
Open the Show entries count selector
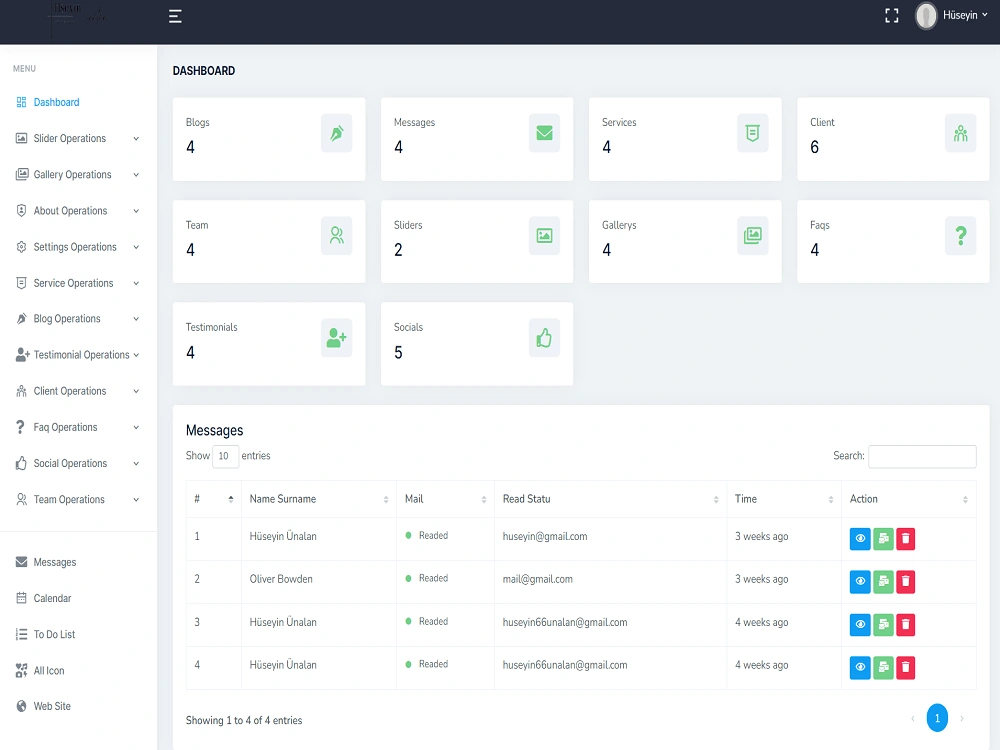point(225,457)
